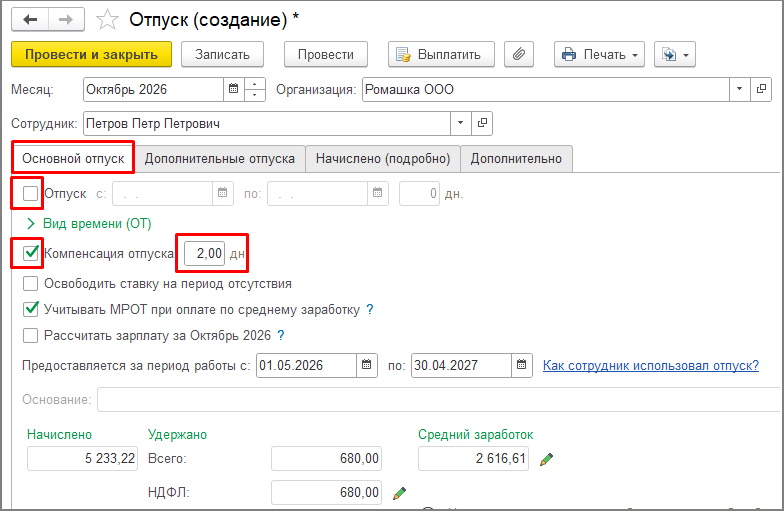Click the Сотрудник field Петров Петр Петрович
This screenshot has height=511, width=784.
click(x=267, y=124)
